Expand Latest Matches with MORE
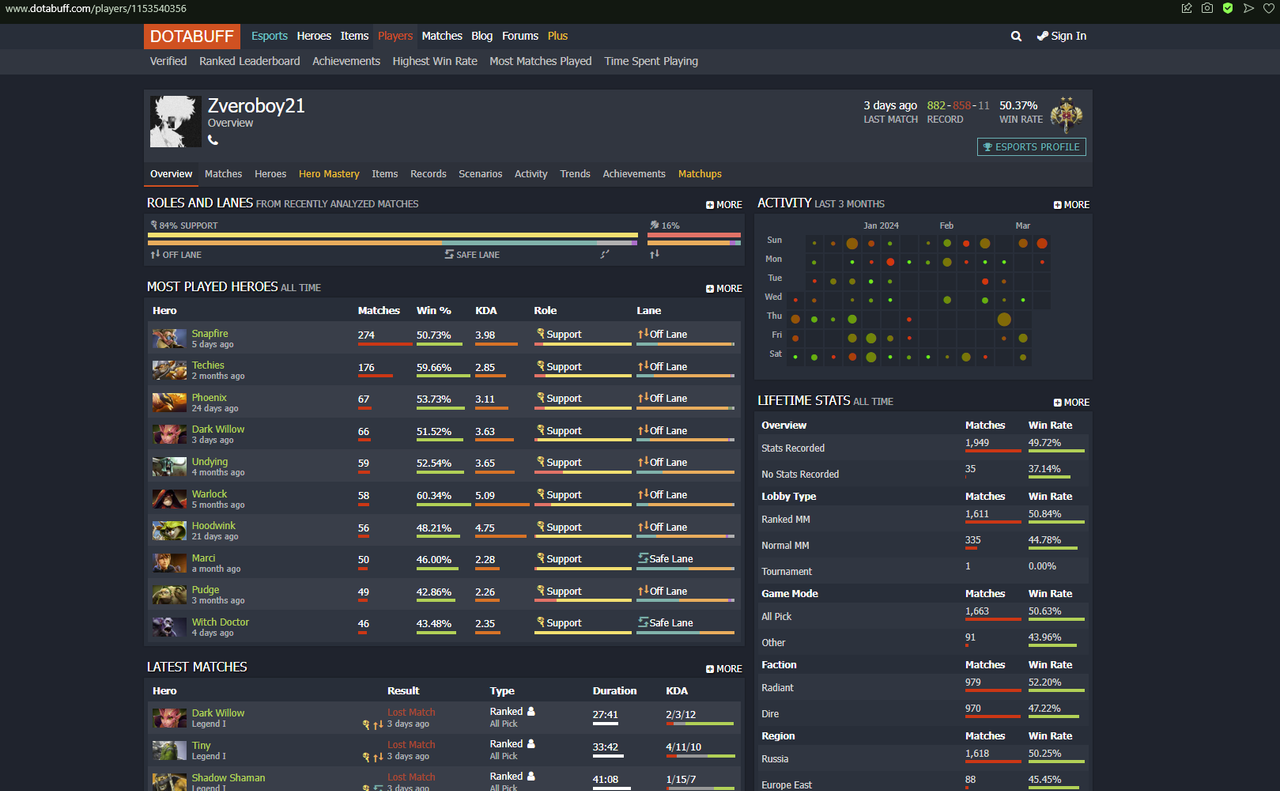Screen dimensions: 1280x791 tap(724, 668)
